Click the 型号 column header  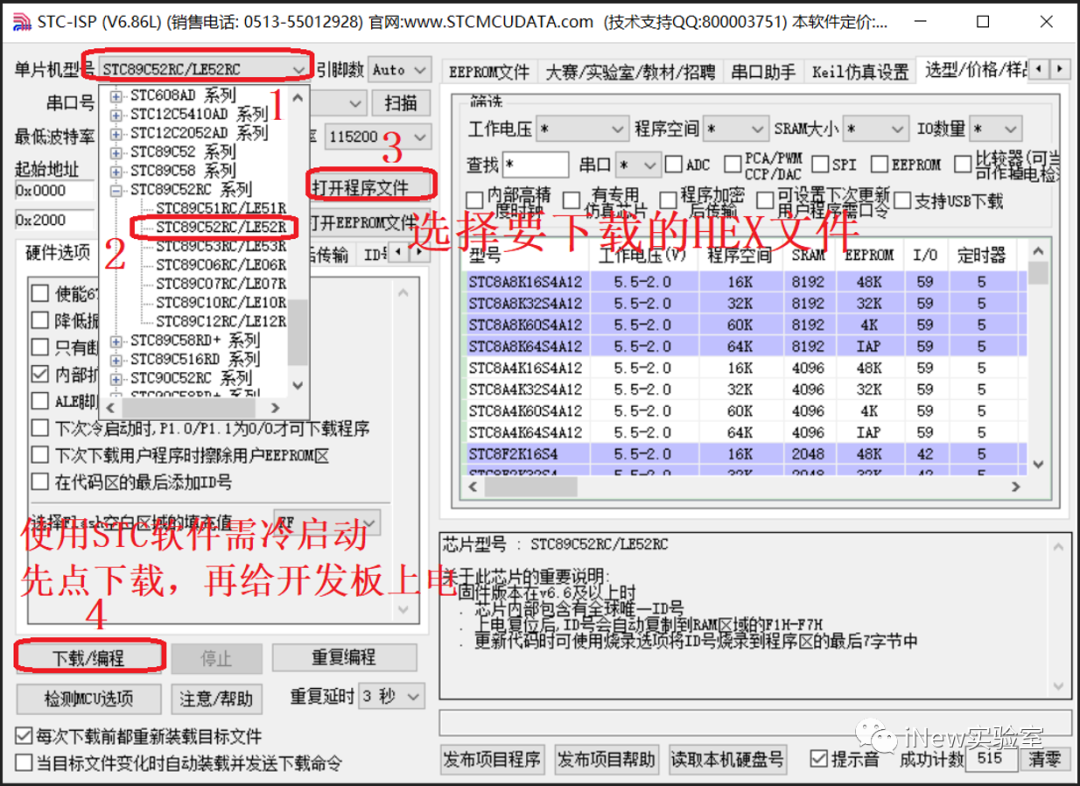[x=526, y=256]
